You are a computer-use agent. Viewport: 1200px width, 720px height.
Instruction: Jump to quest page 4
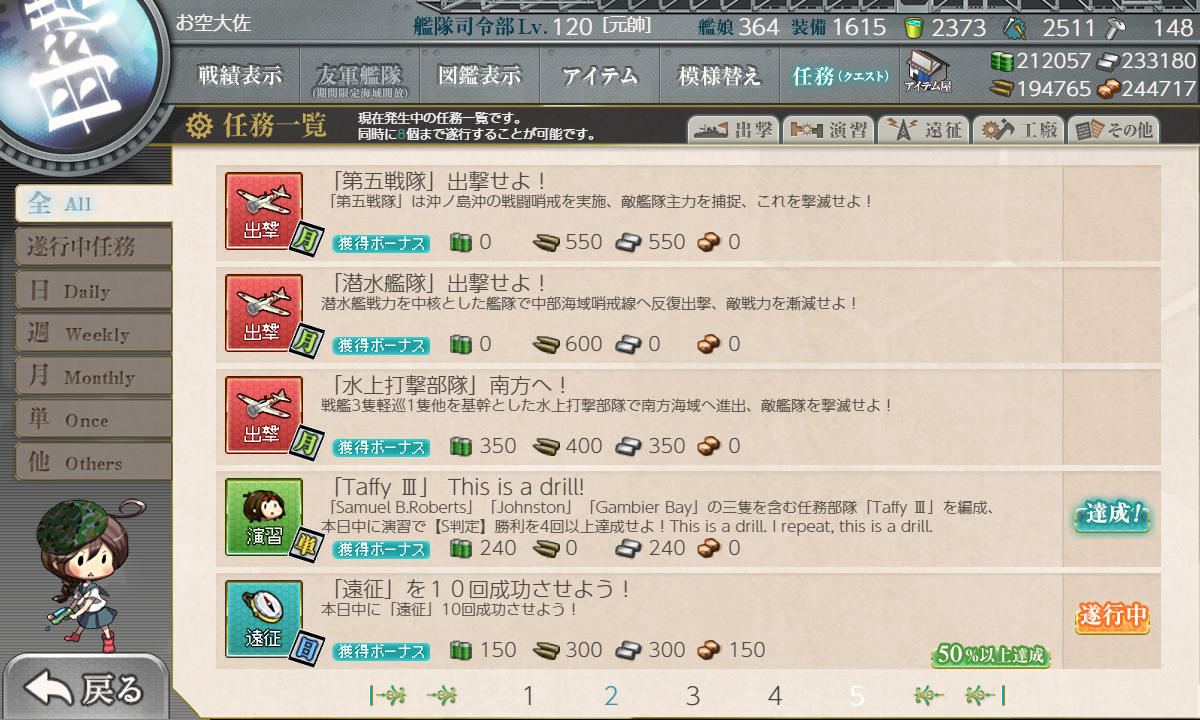(x=775, y=696)
